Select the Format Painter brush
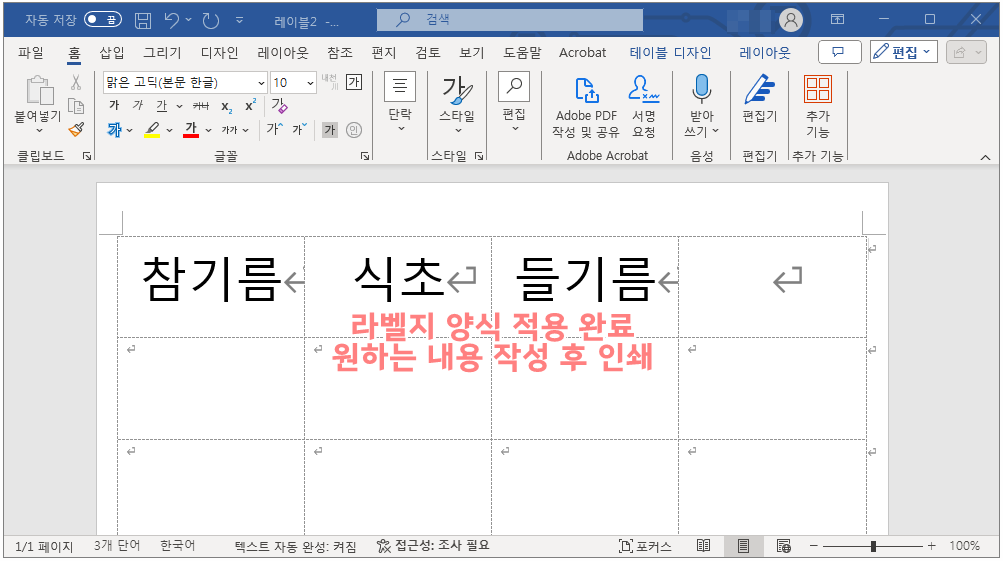This screenshot has height=561, width=1003. click(76, 130)
